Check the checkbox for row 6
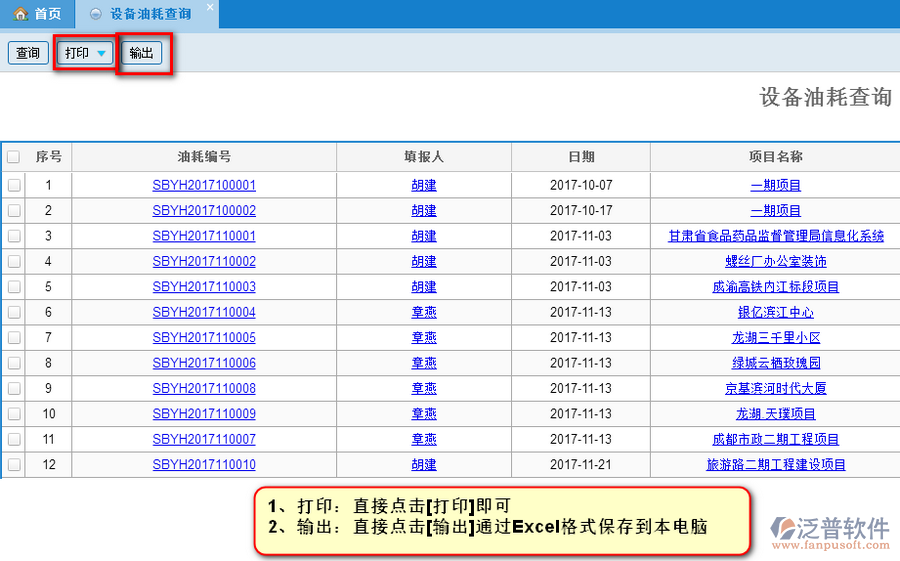Image resolution: width=900 pixels, height=561 pixels. point(14,312)
